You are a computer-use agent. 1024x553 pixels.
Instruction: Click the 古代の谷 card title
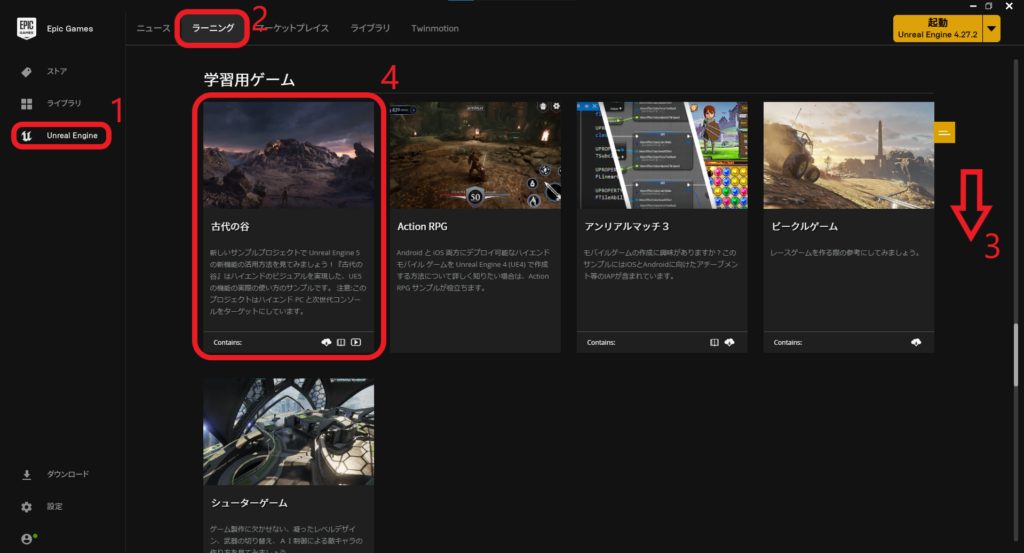click(230, 227)
